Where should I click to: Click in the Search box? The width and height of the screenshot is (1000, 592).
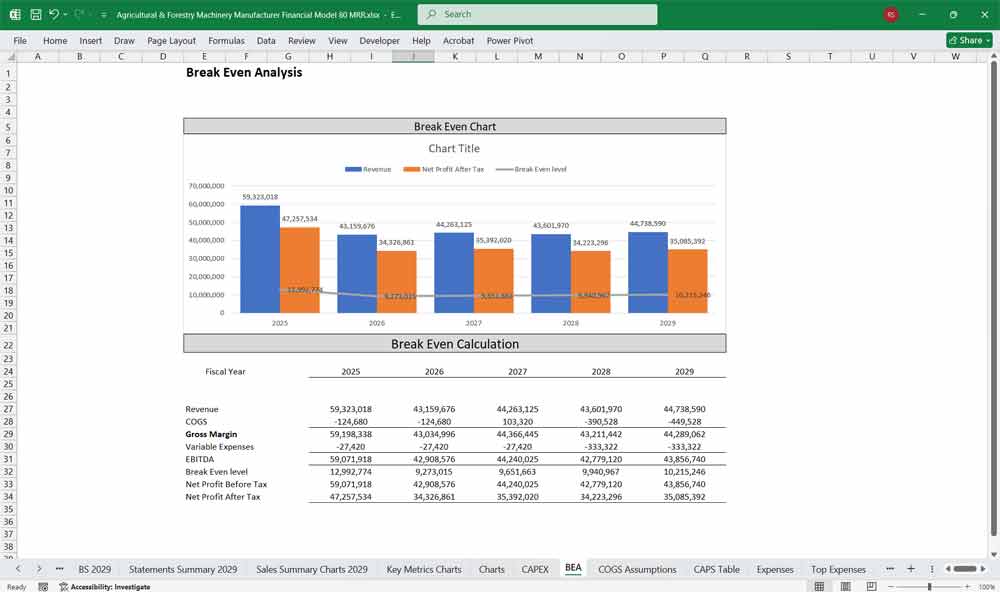coord(538,15)
